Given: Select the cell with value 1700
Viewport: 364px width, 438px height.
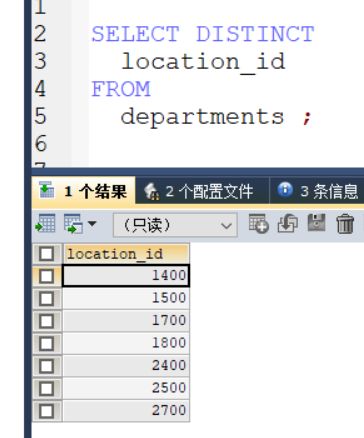Looking at the screenshot, I should tap(126, 321).
